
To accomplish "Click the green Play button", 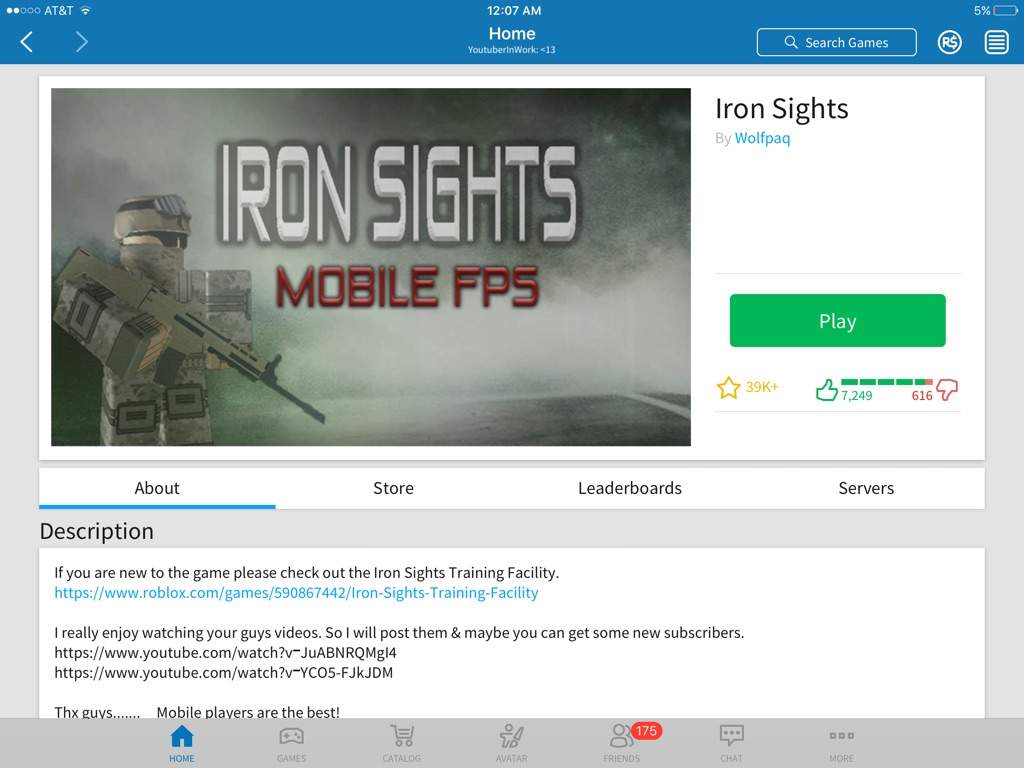I will tap(837, 321).
